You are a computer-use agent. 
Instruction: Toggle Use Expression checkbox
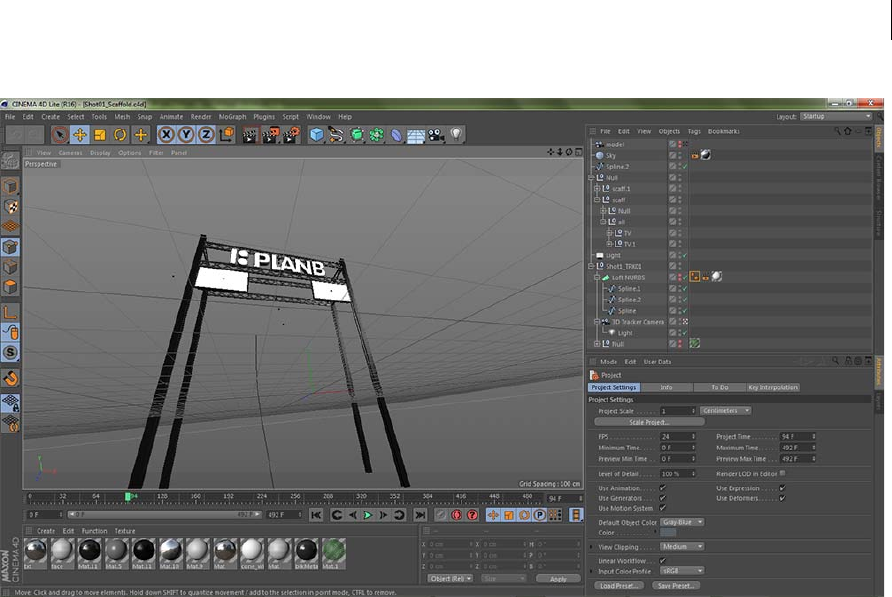pos(783,488)
